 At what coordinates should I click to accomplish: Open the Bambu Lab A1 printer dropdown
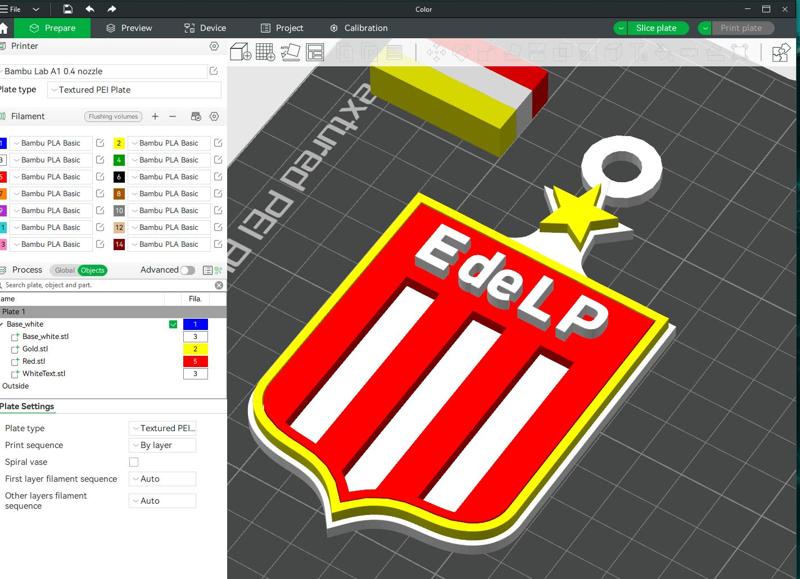[x=104, y=71]
